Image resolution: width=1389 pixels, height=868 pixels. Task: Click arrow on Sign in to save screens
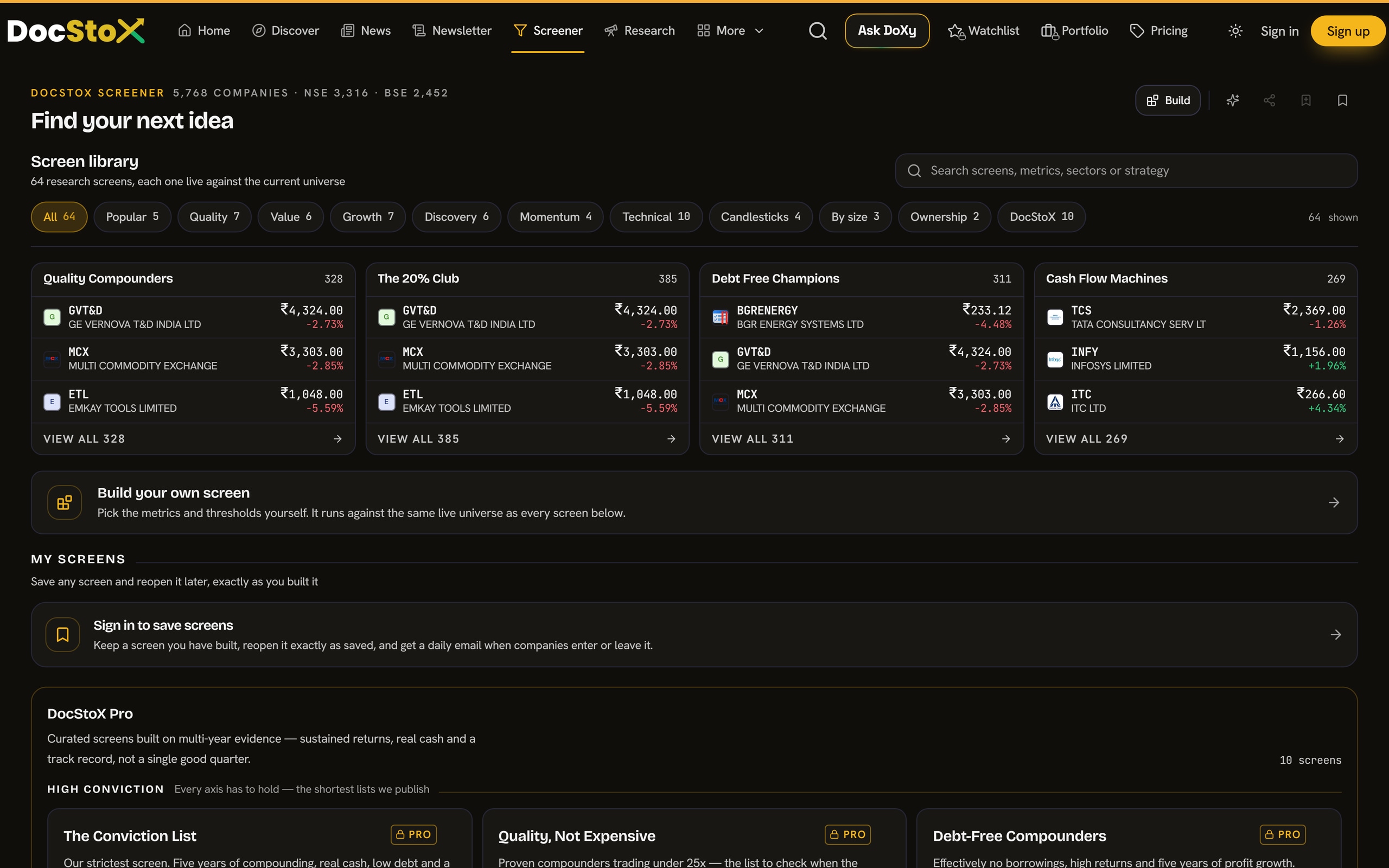pyautogui.click(x=1336, y=634)
